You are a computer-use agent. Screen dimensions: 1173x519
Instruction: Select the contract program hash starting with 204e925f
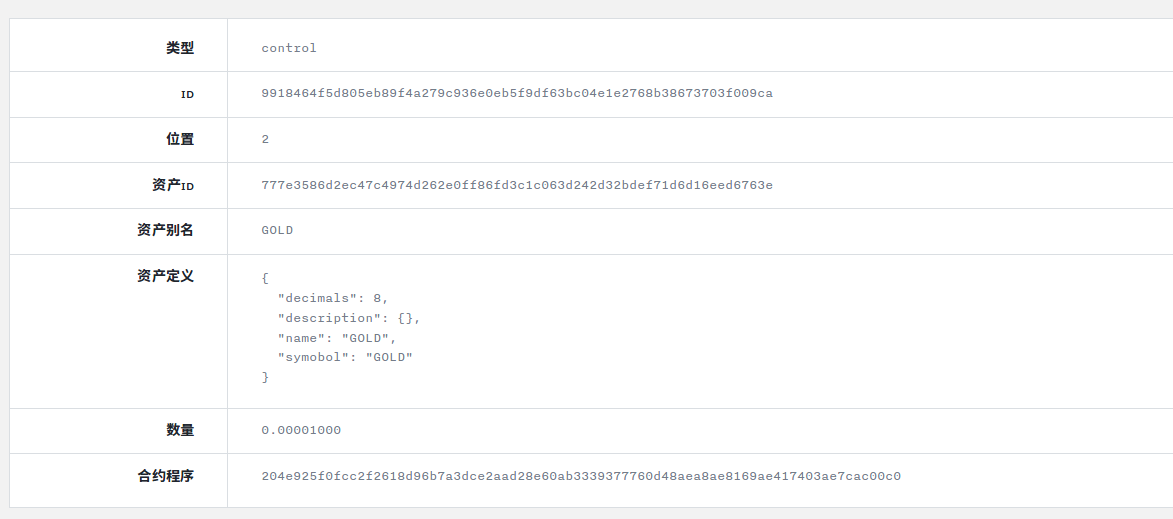[x=581, y=476]
